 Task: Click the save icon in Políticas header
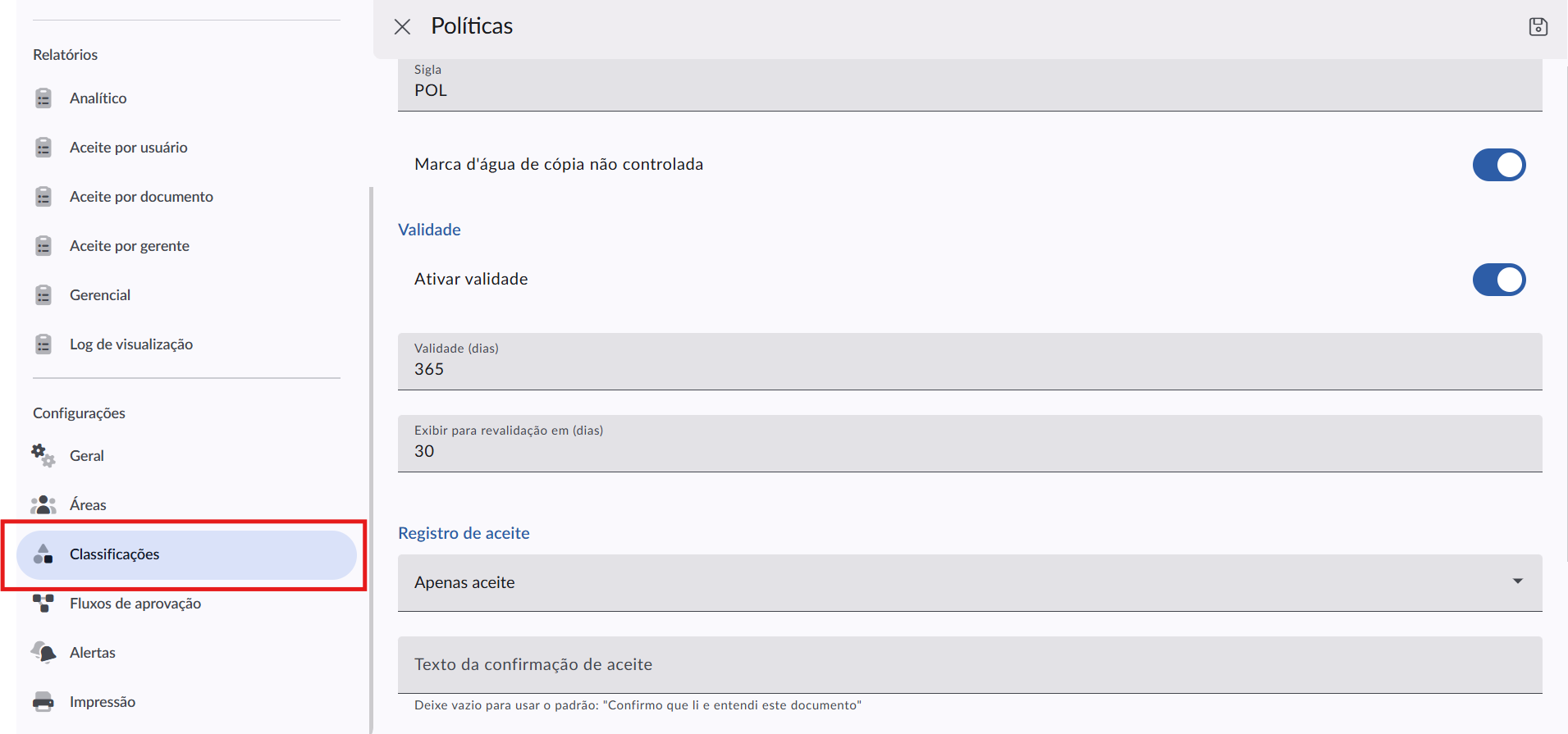coord(1538,27)
